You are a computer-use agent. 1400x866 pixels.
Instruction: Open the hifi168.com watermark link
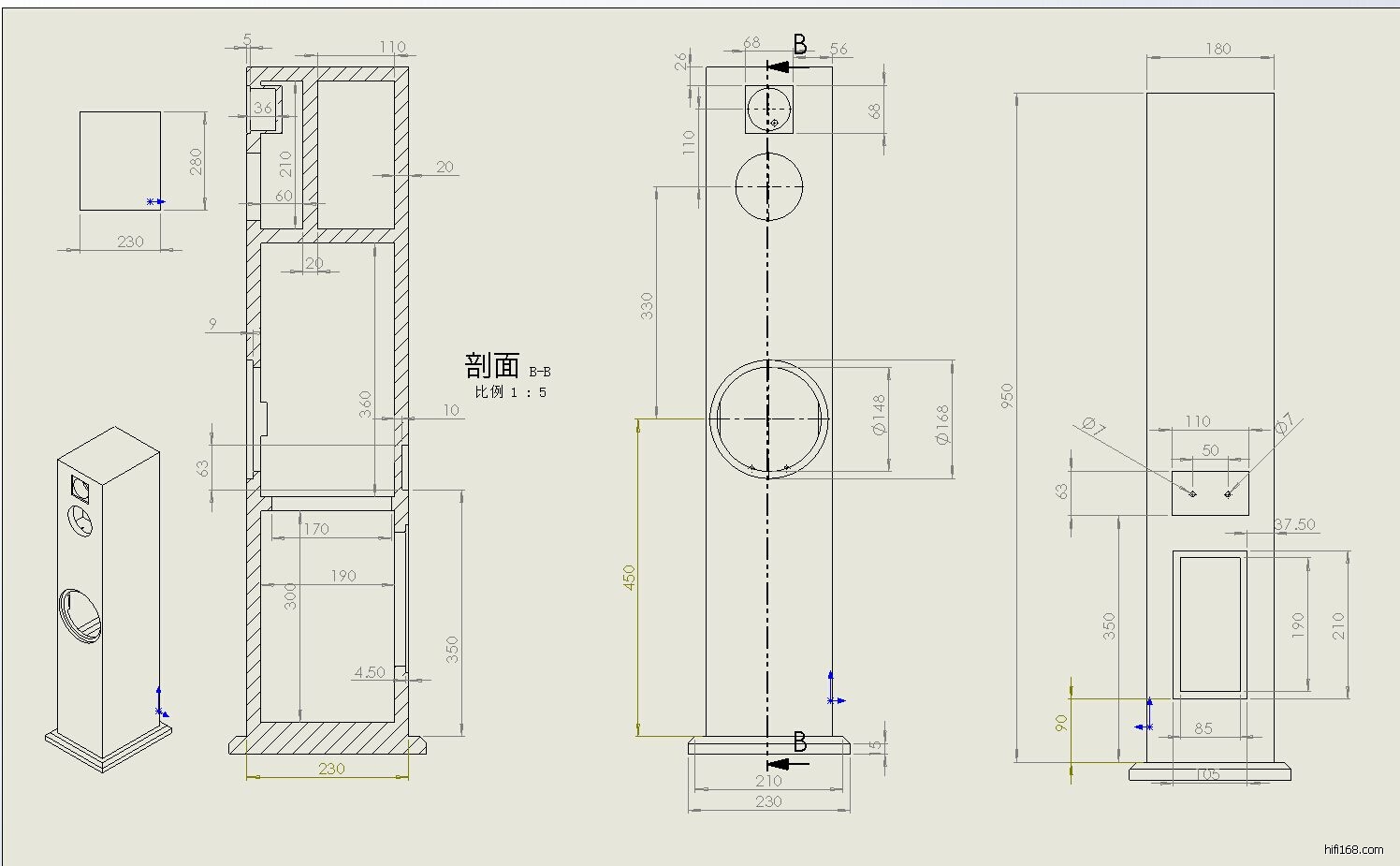pos(1353,850)
